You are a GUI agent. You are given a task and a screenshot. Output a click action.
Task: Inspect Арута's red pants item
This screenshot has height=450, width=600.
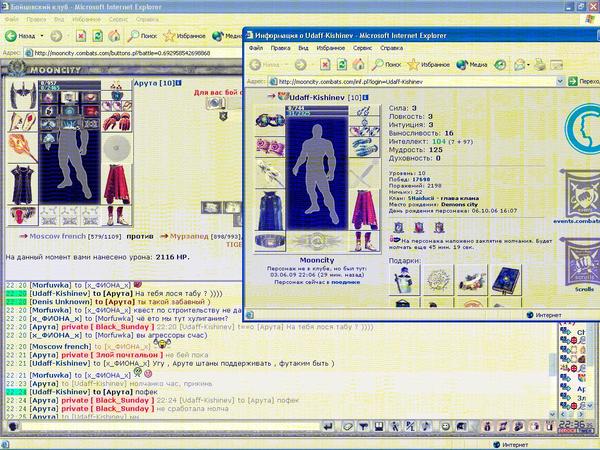[117, 184]
